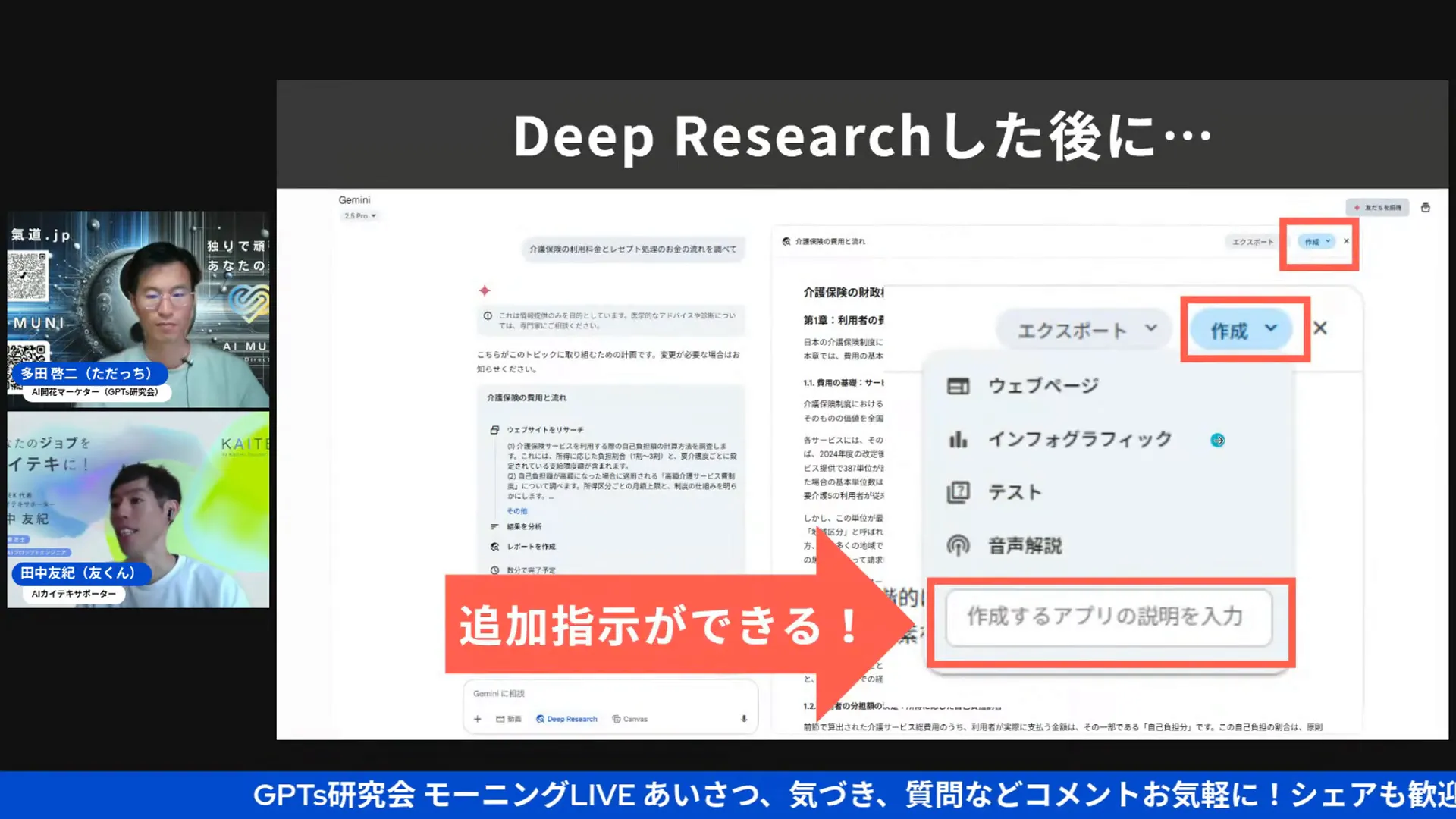Click the GPTs研究会 モーニングLIVE ticker text
The image size is (1456, 819).
pyautogui.click(x=854, y=795)
